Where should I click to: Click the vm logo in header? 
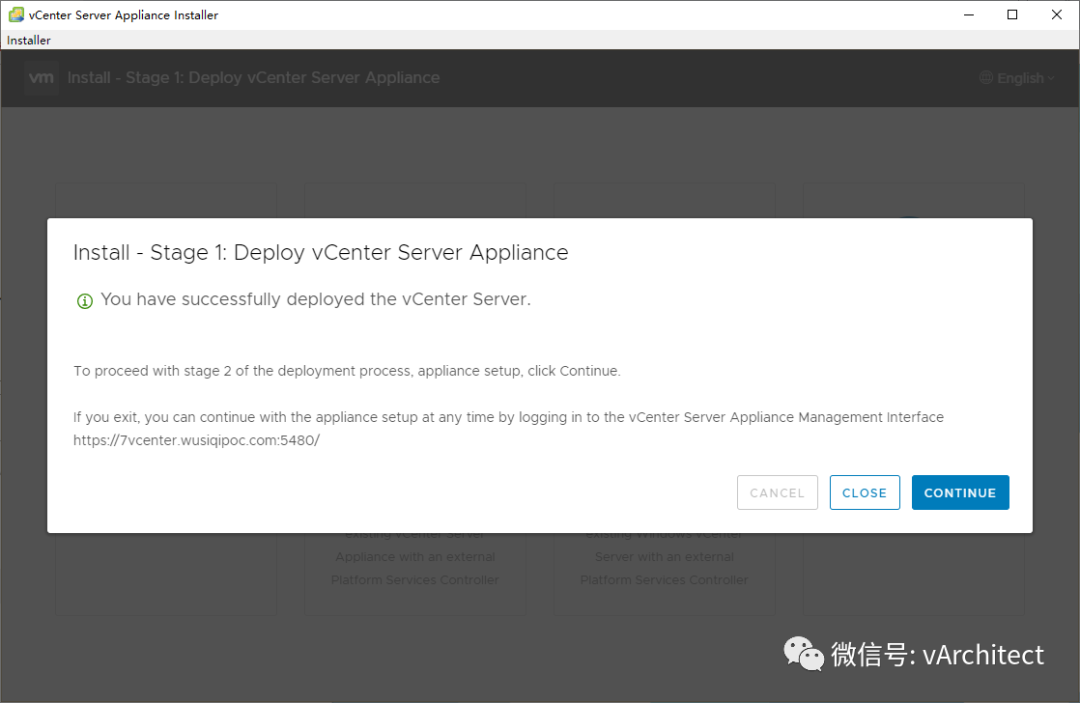[x=41, y=77]
